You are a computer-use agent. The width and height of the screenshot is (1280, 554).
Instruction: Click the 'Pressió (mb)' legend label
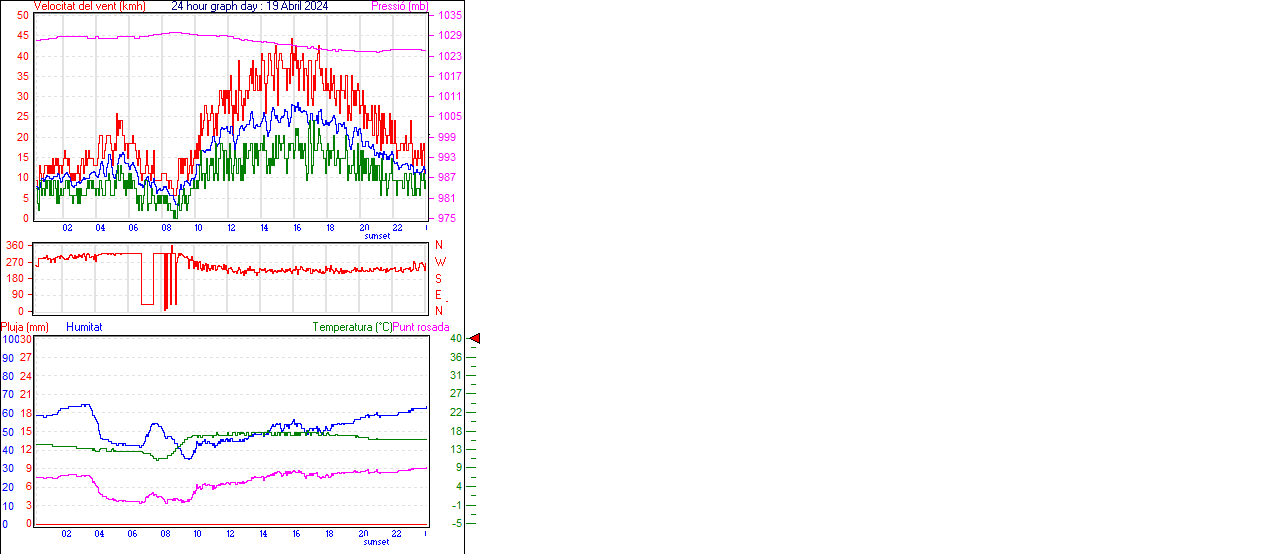point(398,6)
